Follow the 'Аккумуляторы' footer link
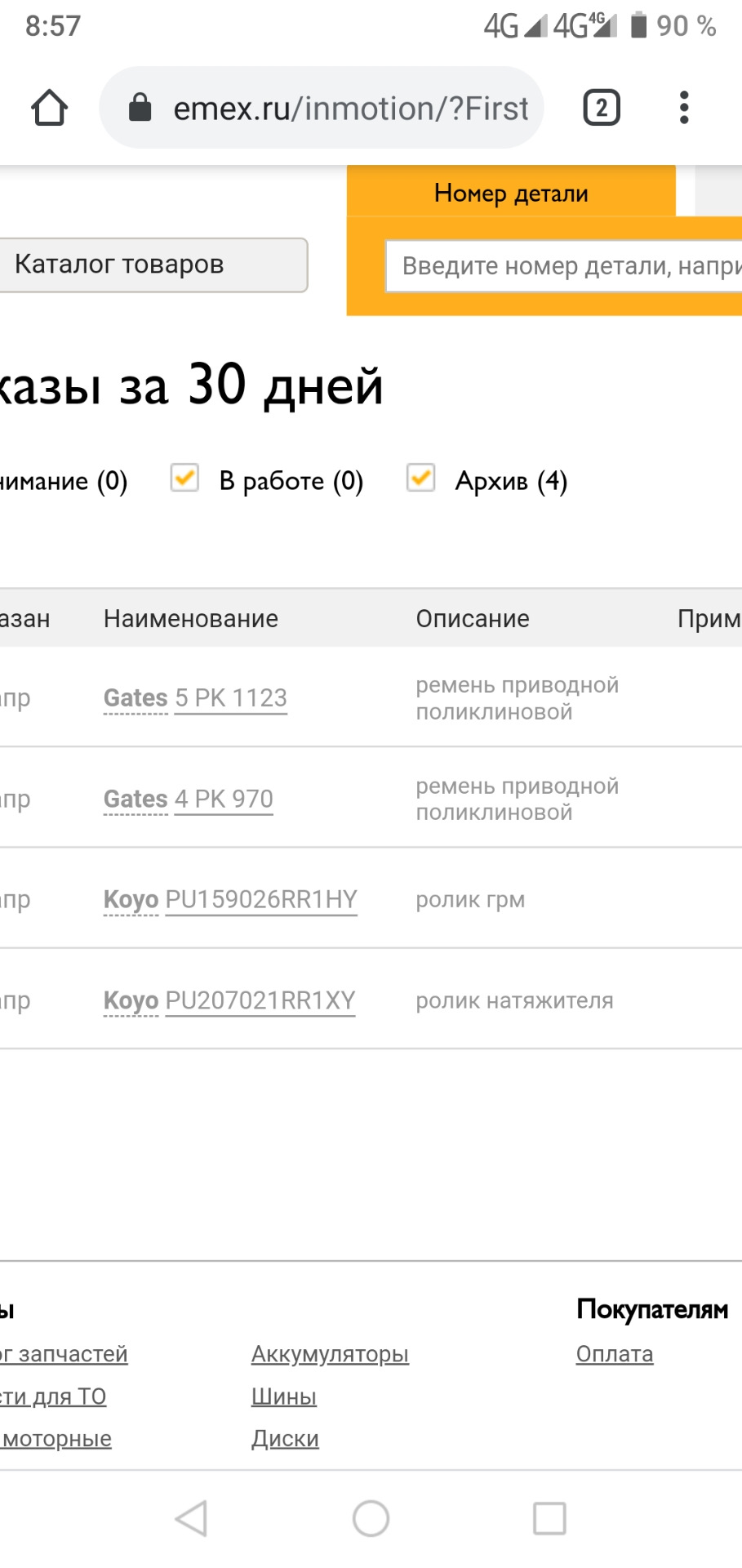 330,1354
